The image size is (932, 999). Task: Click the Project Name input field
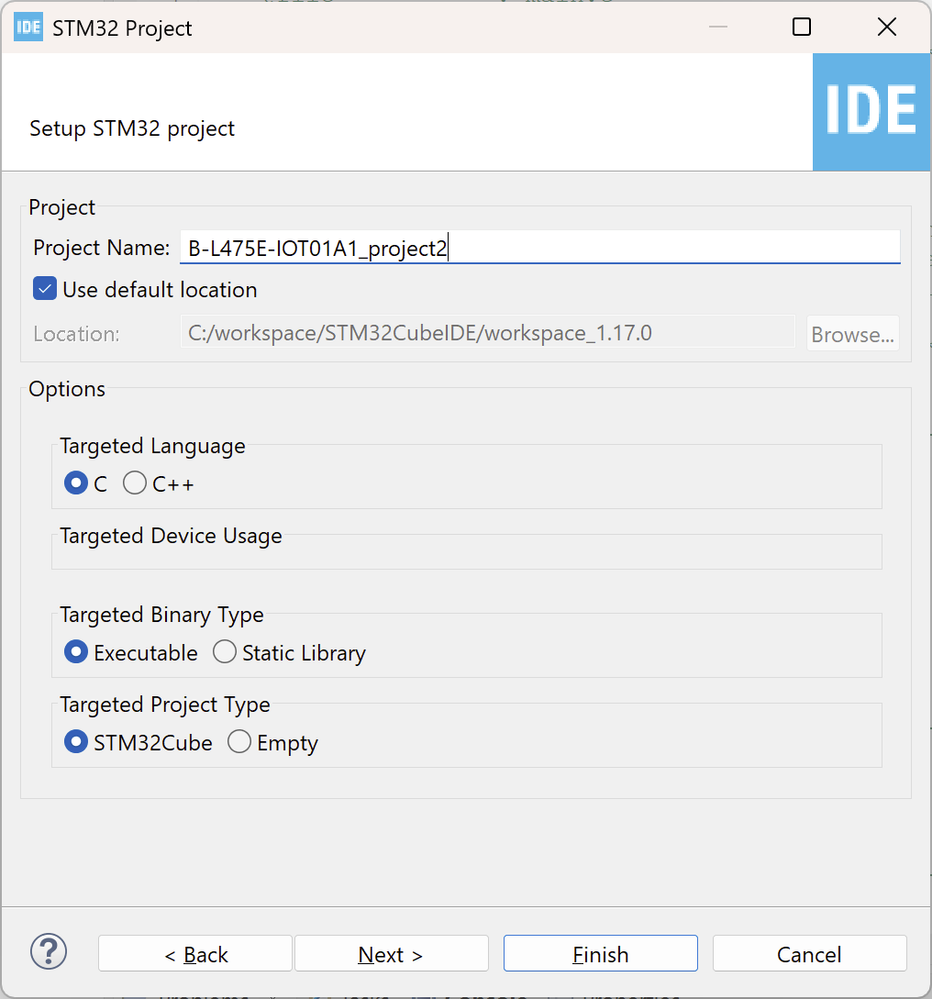pyautogui.click(x=540, y=247)
